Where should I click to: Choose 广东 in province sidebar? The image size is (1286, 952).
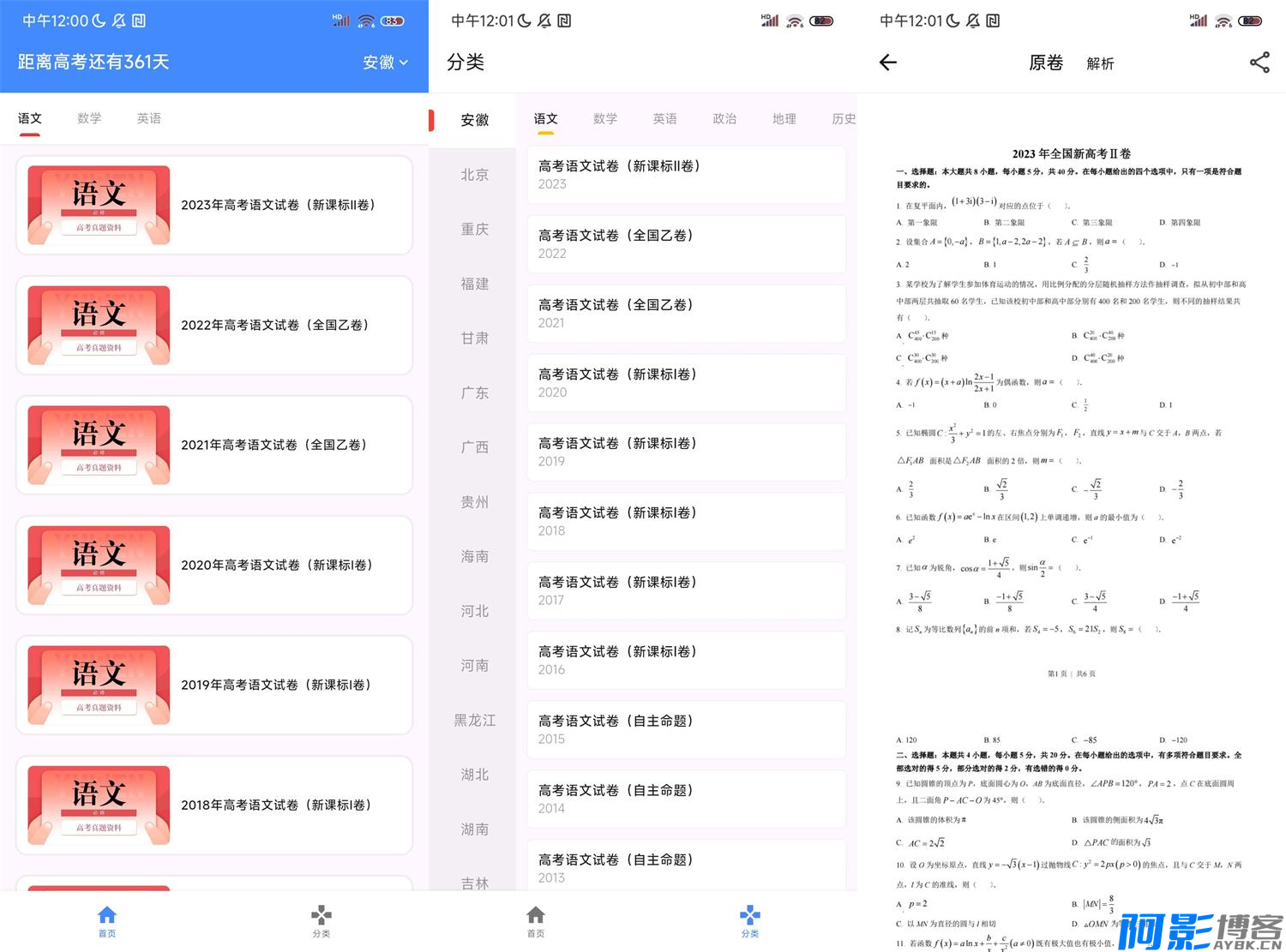[474, 393]
